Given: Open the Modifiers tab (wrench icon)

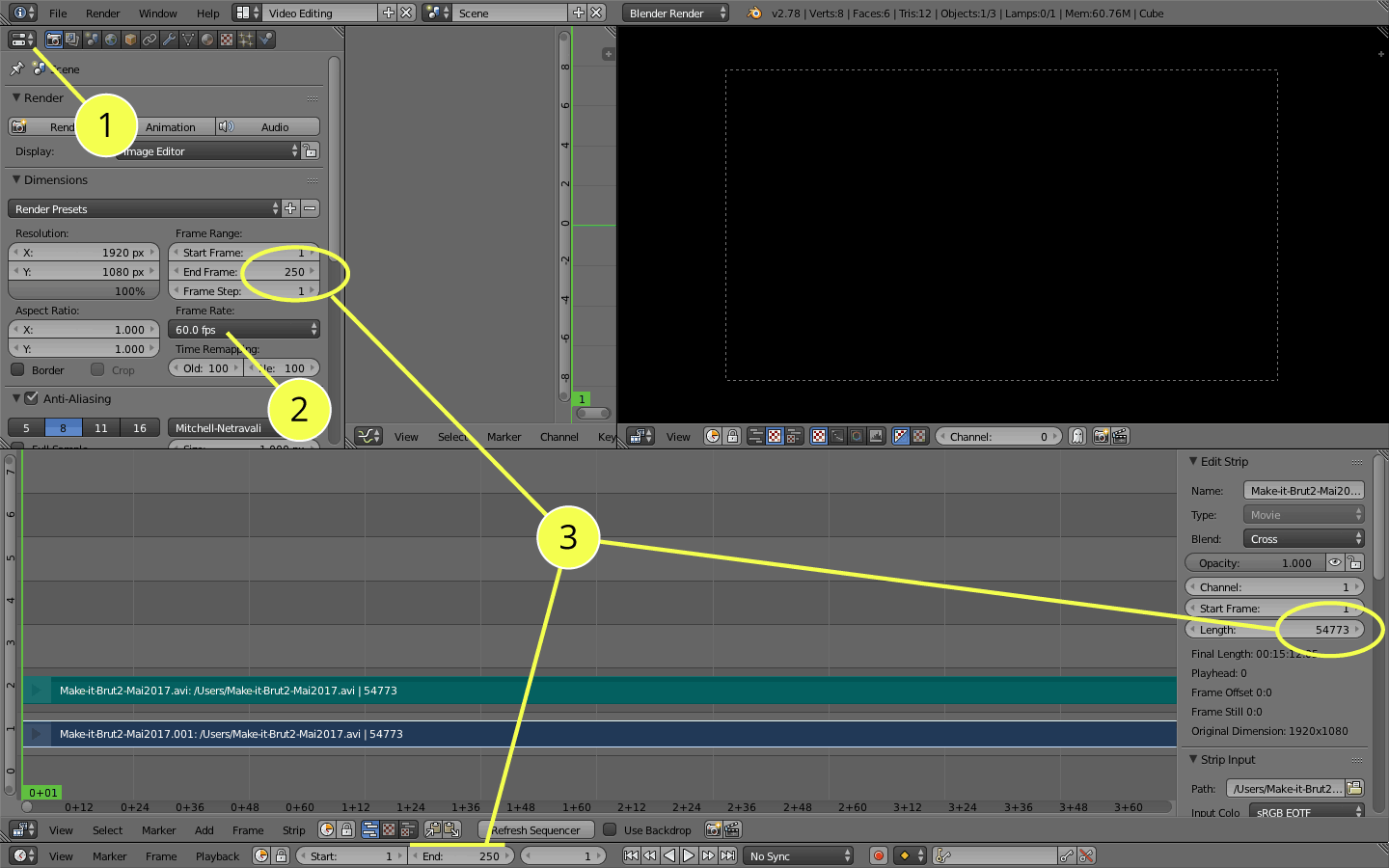Looking at the screenshot, I should [169, 40].
